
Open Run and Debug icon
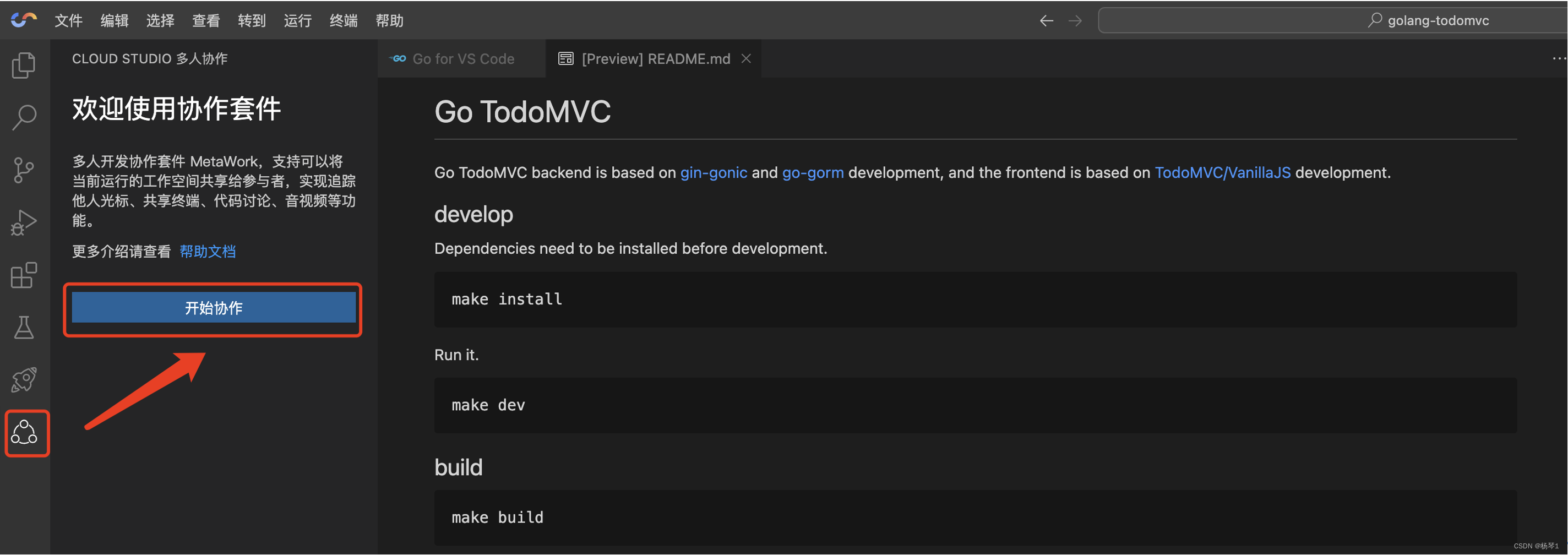tap(24, 223)
